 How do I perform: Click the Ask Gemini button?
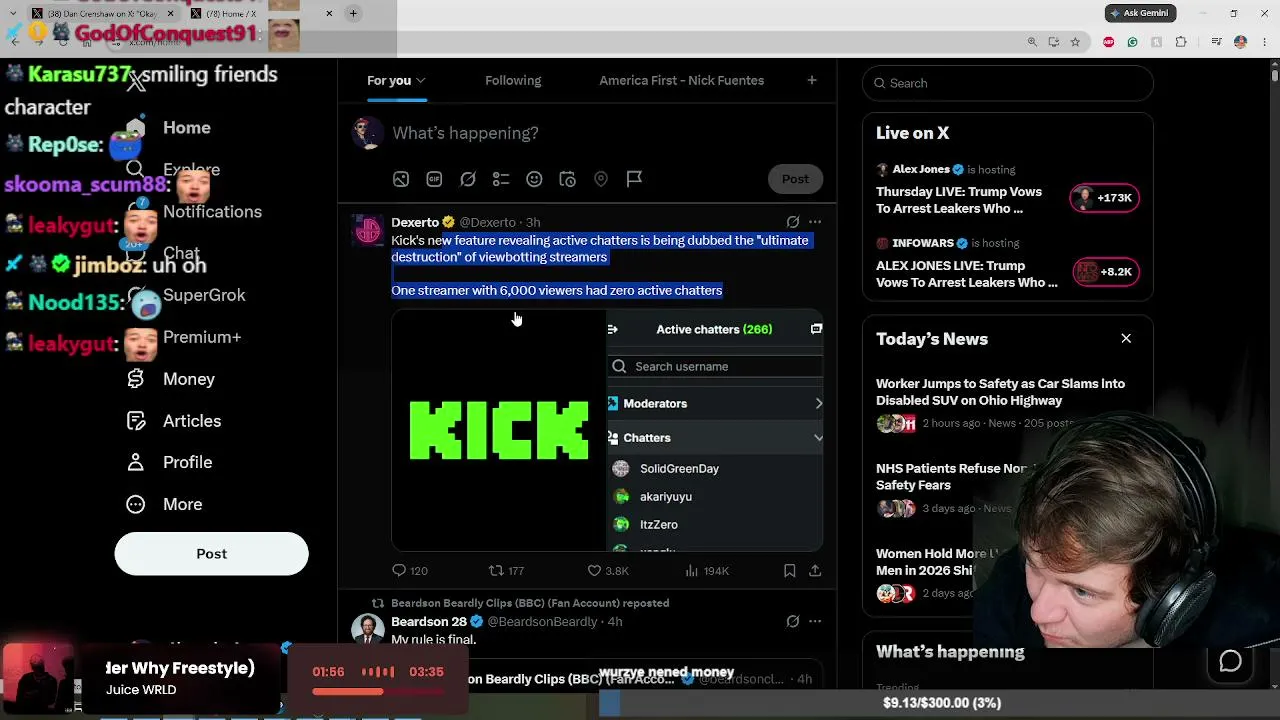1140,13
